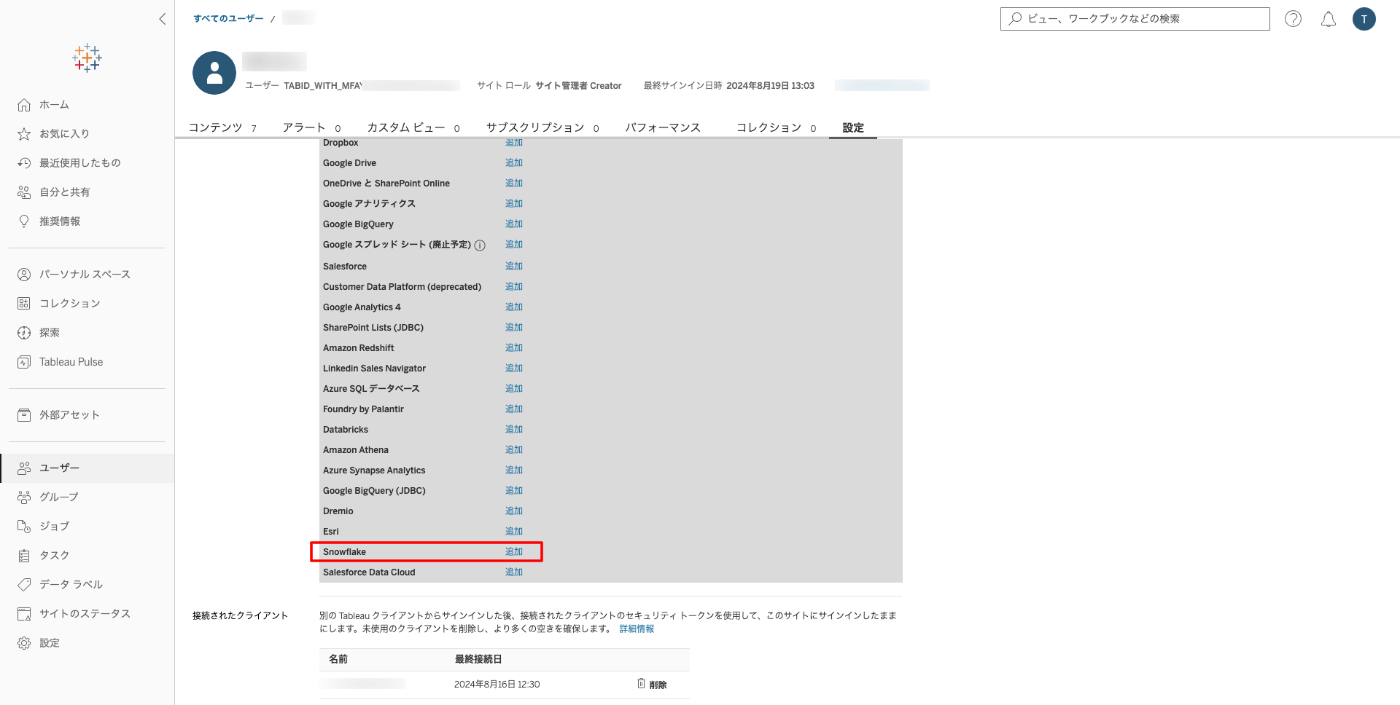Click 追加 for Azure Synapse Analytics
Screen dimensions: 1400x705
pos(514,470)
